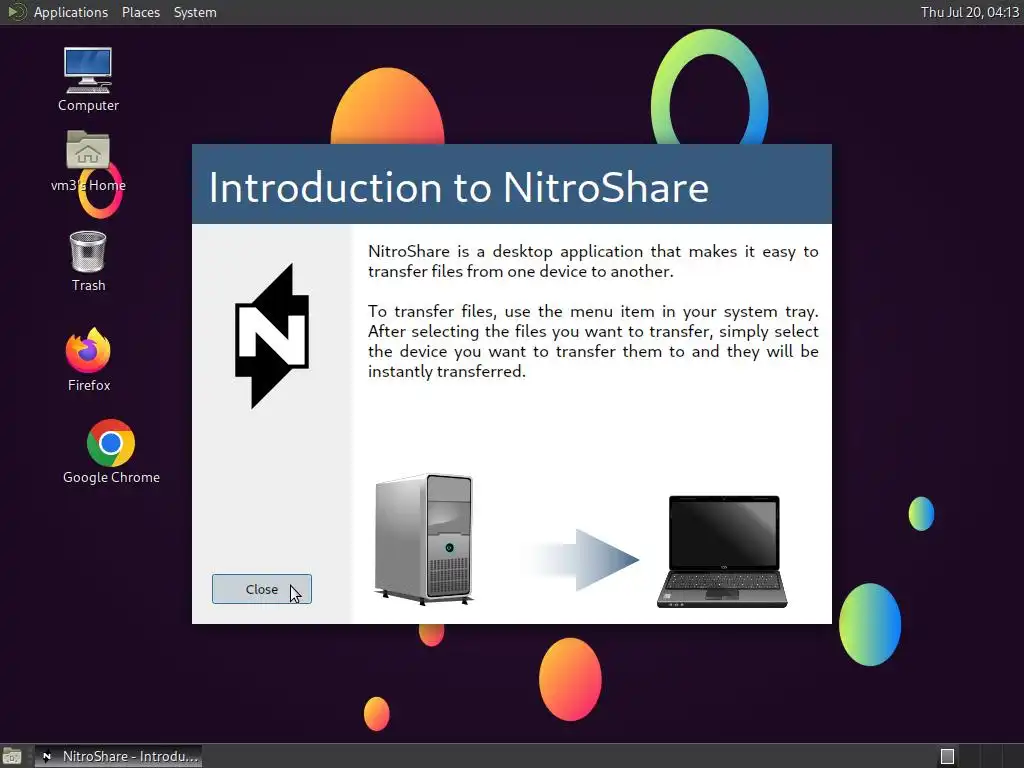Screen dimensions: 1024x768
Task: Click the clock showing Thu Jul 20, 04:13
Action: pos(969,12)
